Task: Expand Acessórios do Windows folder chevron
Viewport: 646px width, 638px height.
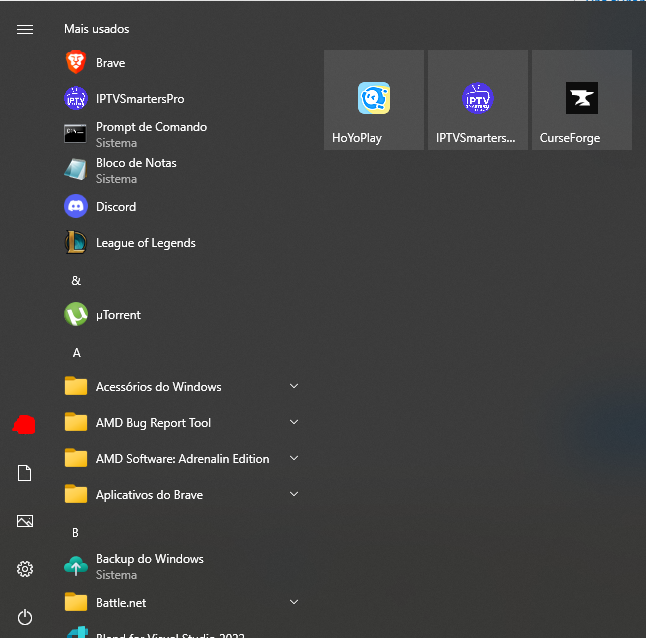Action: click(294, 386)
